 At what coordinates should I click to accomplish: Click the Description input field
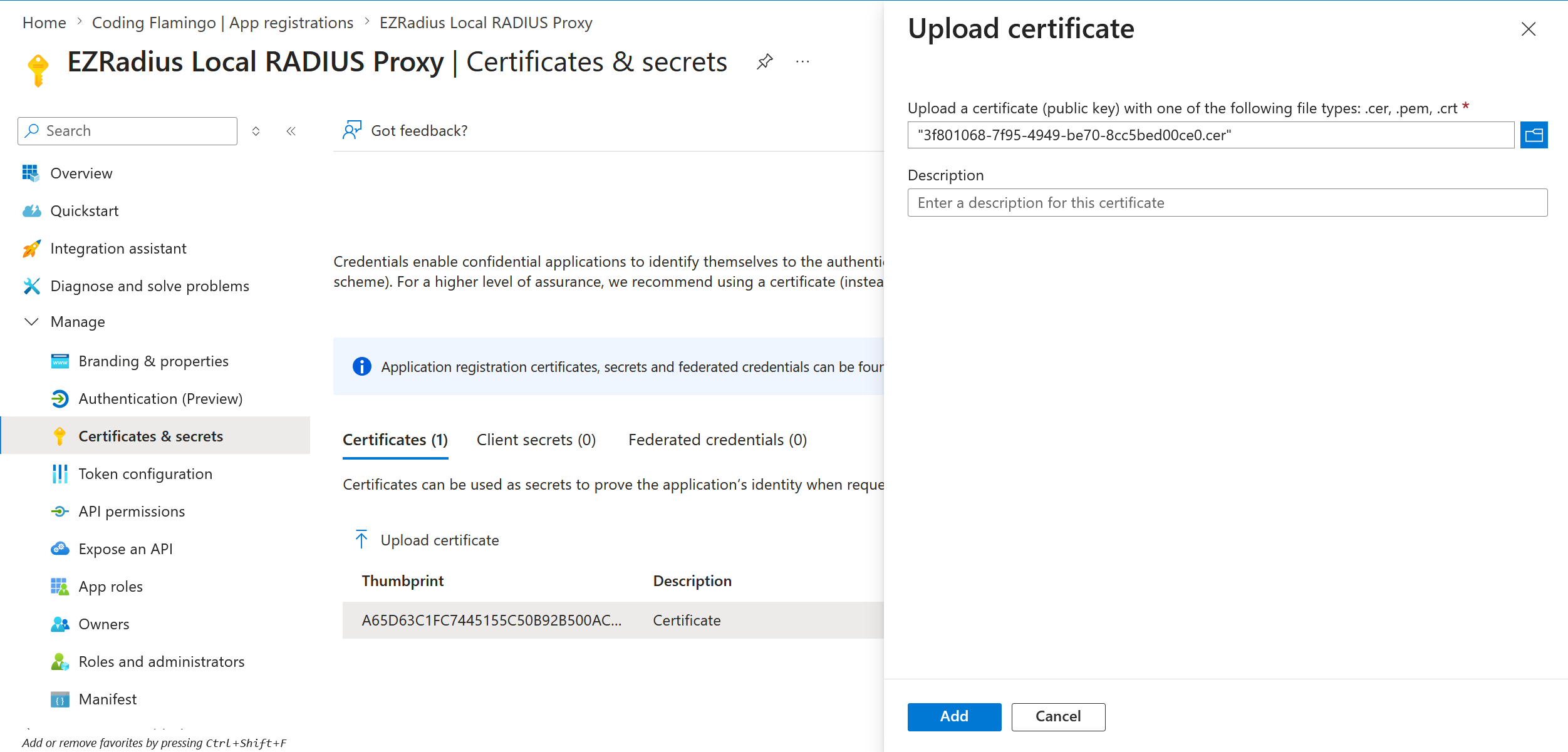(x=1227, y=203)
